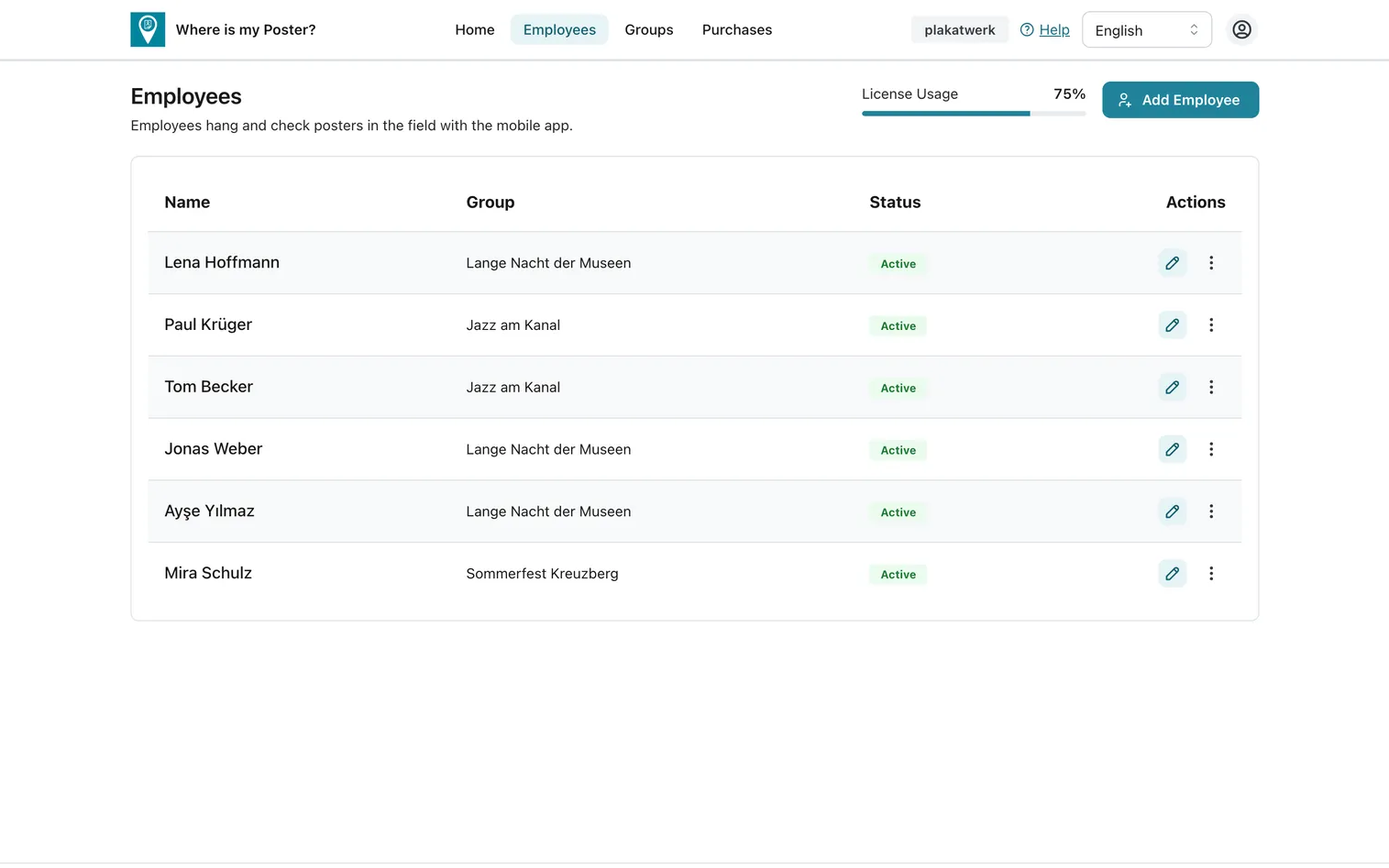
Task: Click the License Usage progress bar
Action: click(x=974, y=114)
